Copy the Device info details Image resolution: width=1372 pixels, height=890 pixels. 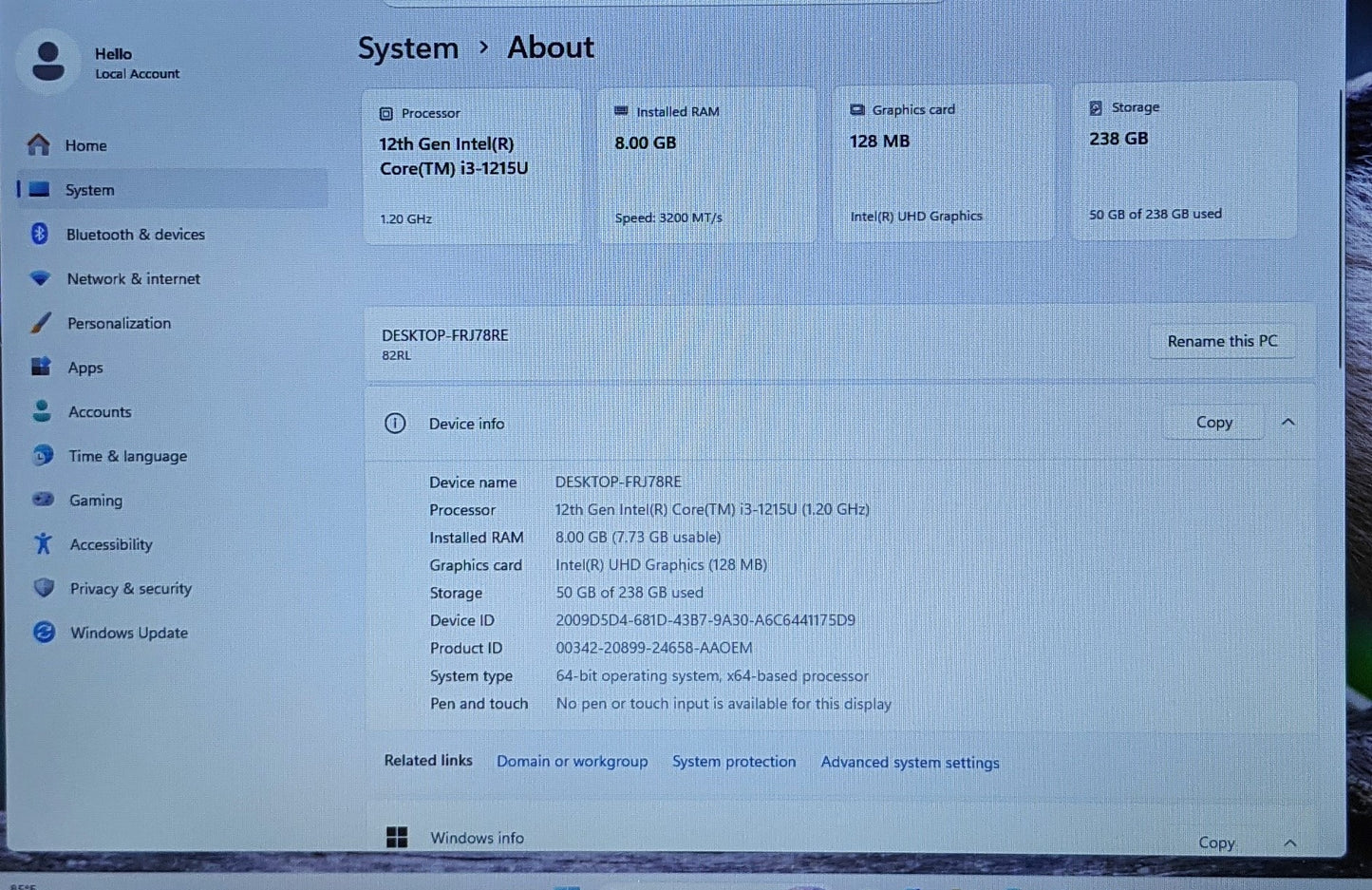1214,423
